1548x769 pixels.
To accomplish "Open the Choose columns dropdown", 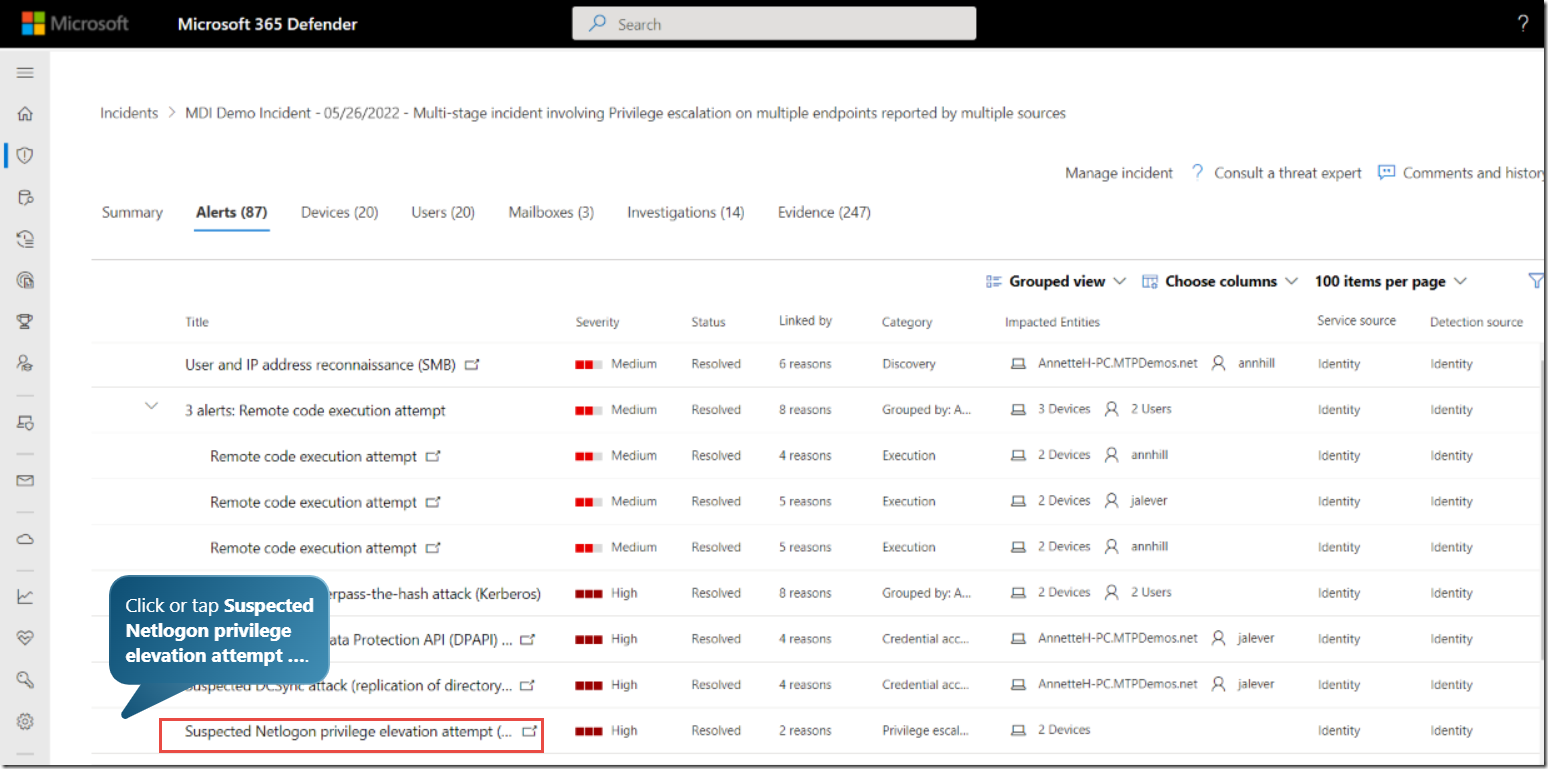I will [x=1220, y=281].
